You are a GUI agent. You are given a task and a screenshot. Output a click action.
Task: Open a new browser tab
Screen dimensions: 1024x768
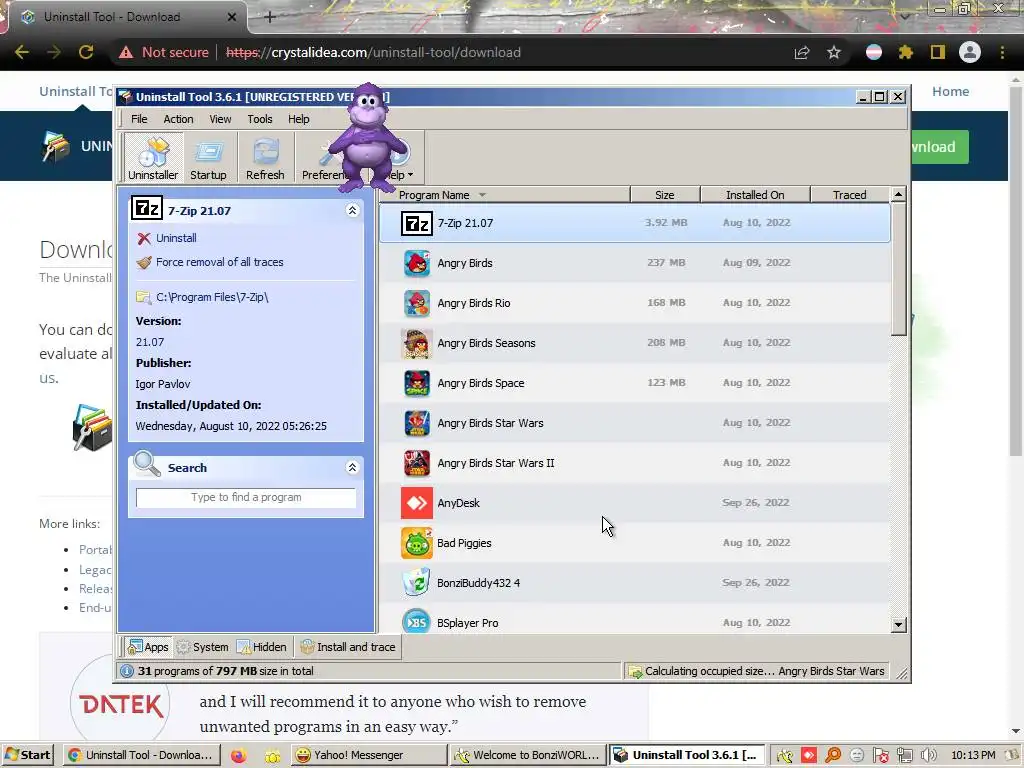click(270, 18)
